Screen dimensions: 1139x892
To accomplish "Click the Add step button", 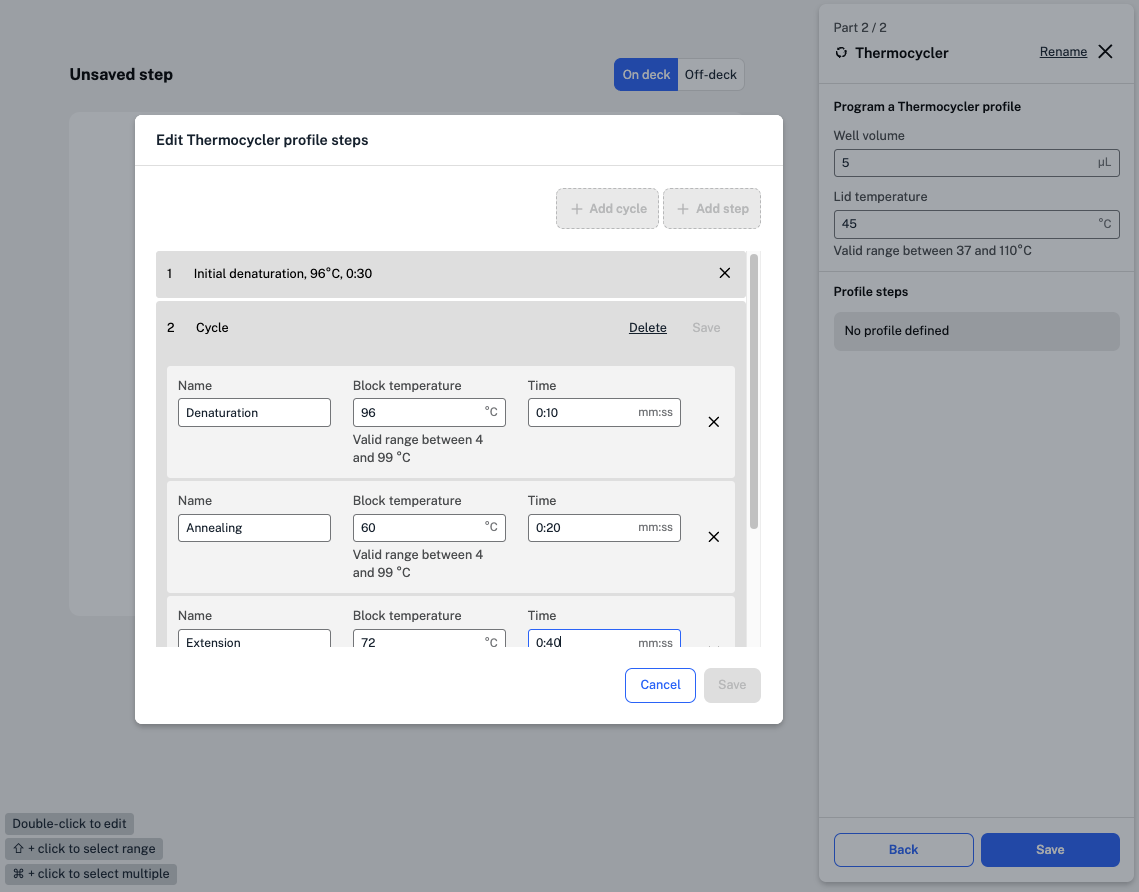I will [712, 209].
